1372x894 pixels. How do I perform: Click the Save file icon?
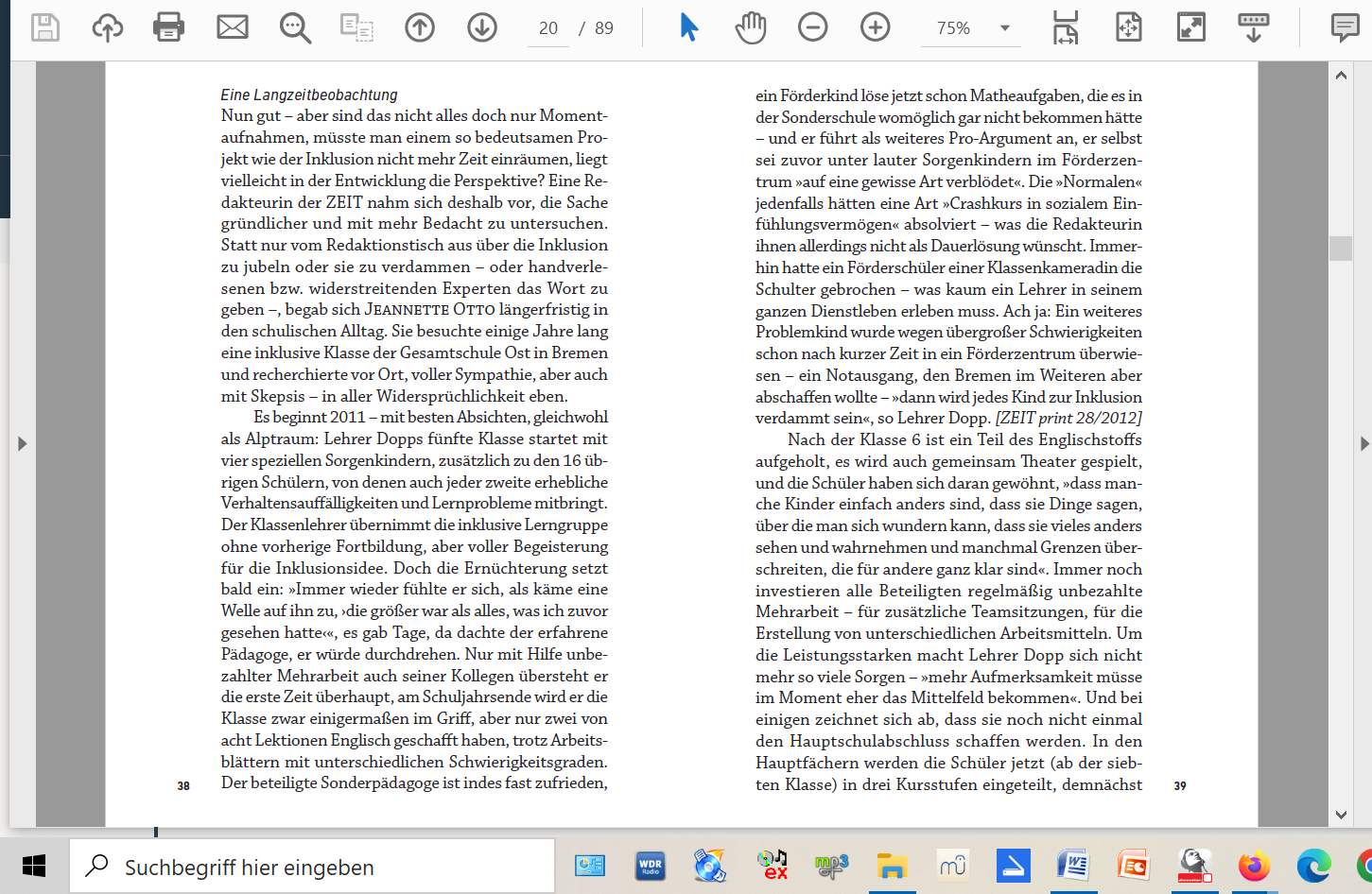click(44, 27)
